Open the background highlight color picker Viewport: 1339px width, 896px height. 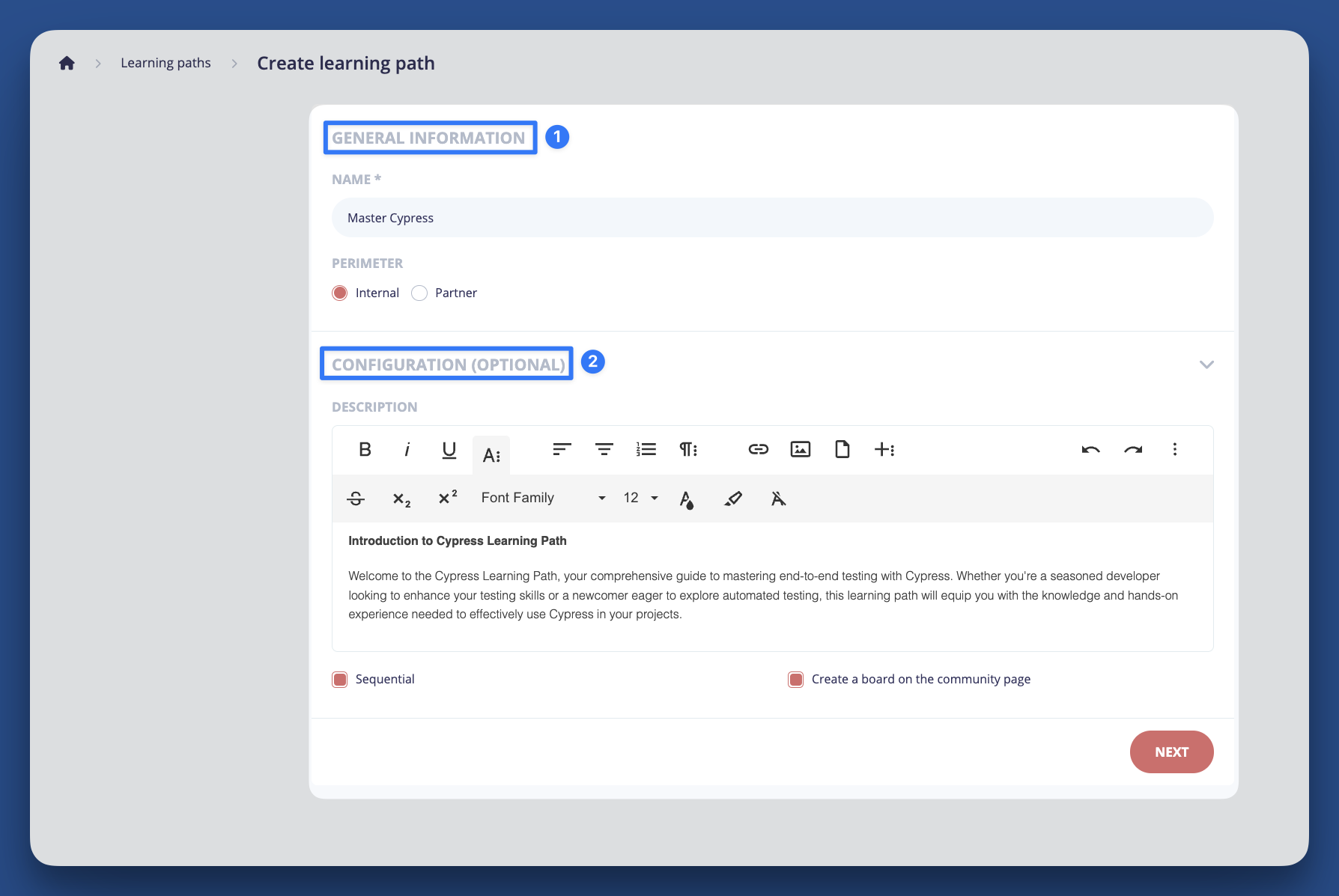pos(733,499)
